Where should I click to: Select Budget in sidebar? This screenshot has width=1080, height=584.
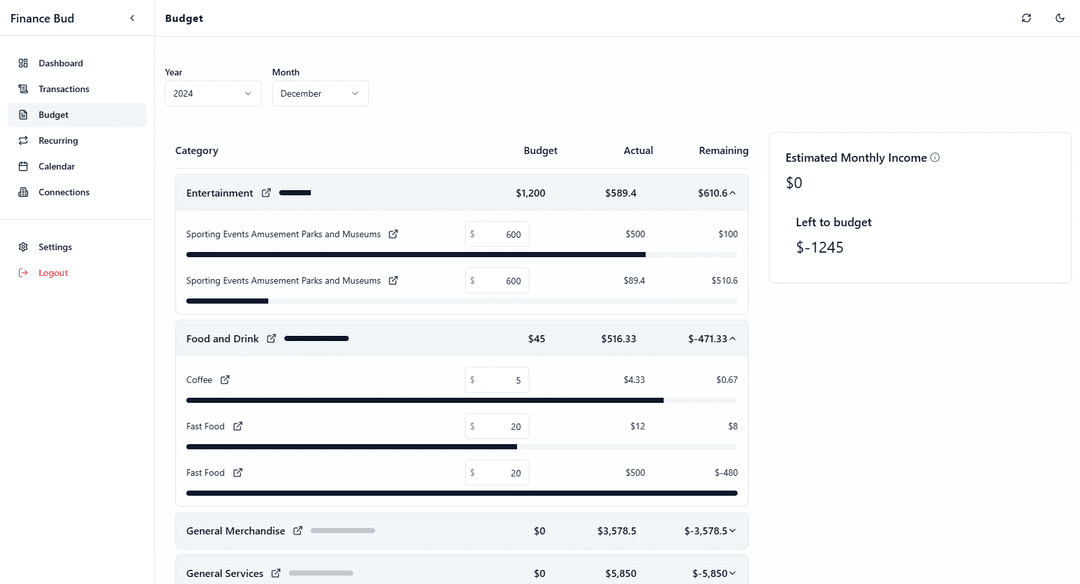coord(77,115)
